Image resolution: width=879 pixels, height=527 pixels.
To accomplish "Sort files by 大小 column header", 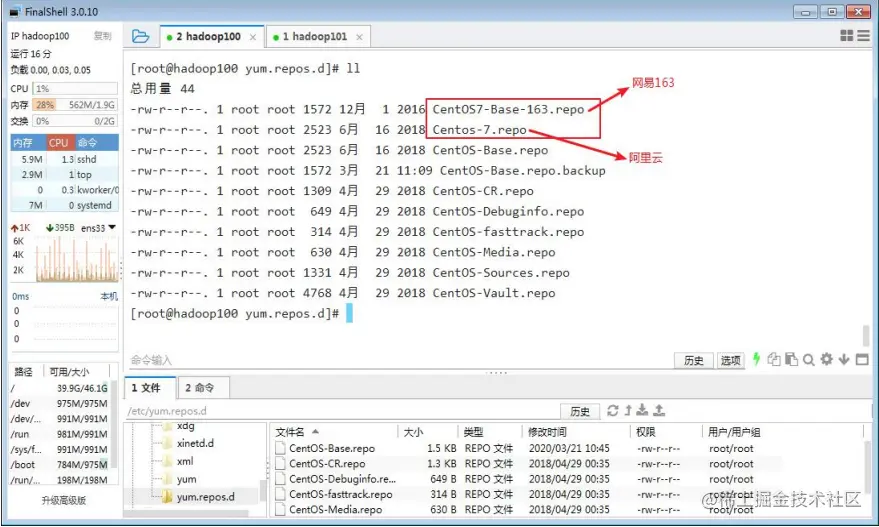I will point(427,432).
